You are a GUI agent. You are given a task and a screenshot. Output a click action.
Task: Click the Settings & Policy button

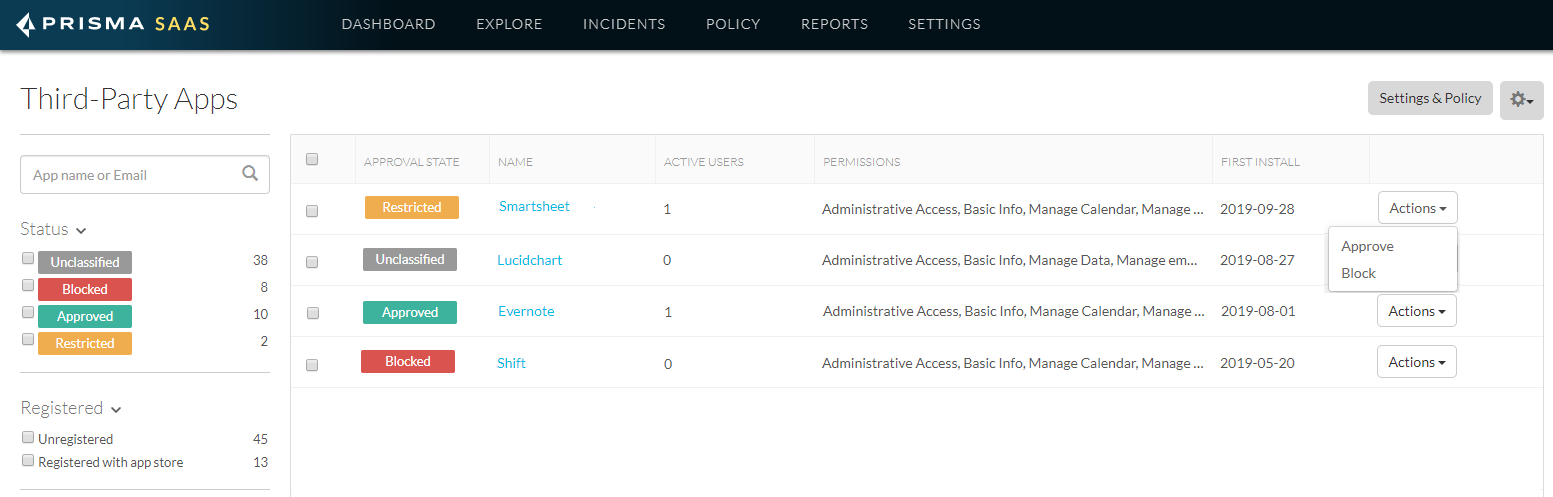(x=1429, y=98)
